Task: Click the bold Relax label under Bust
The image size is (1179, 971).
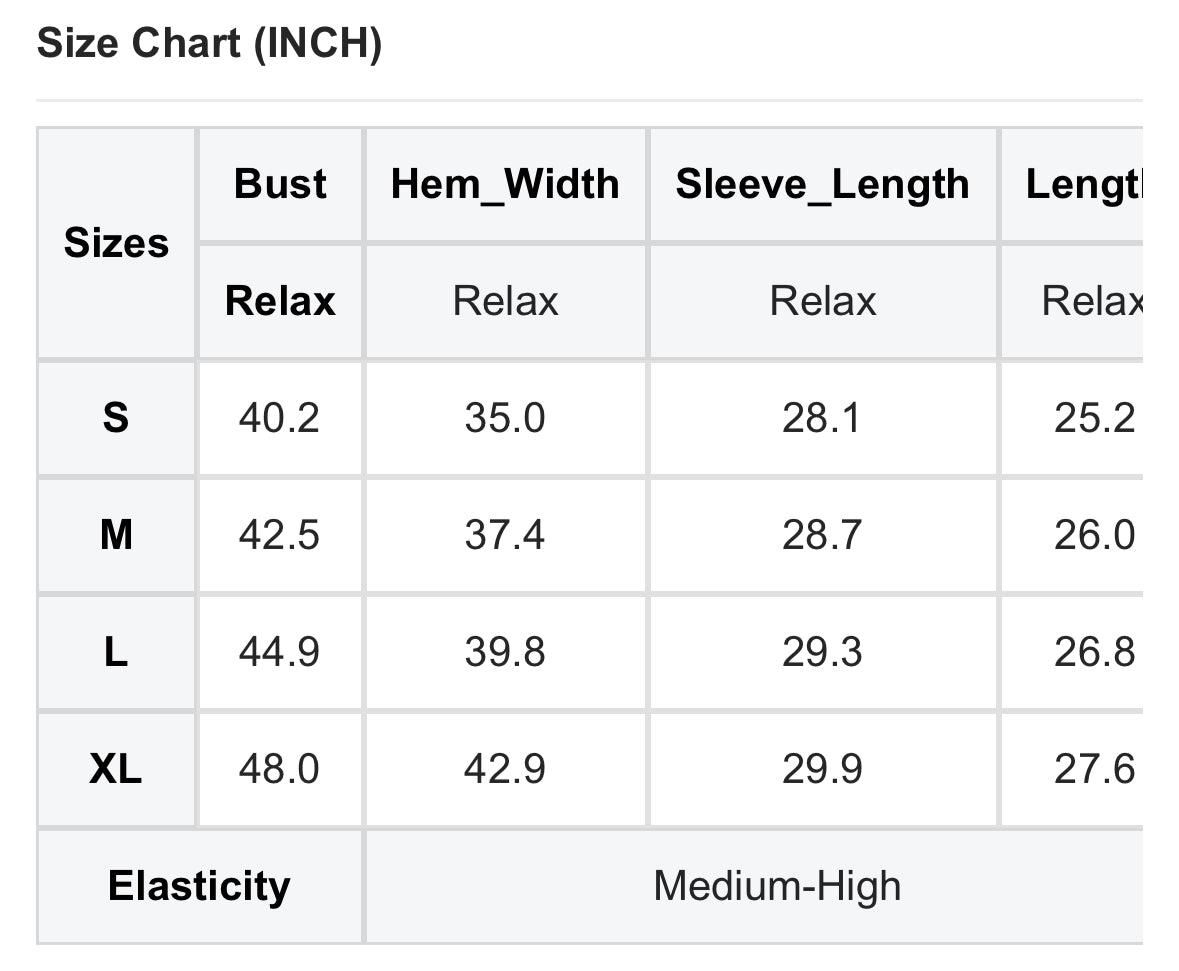Action: tap(280, 301)
